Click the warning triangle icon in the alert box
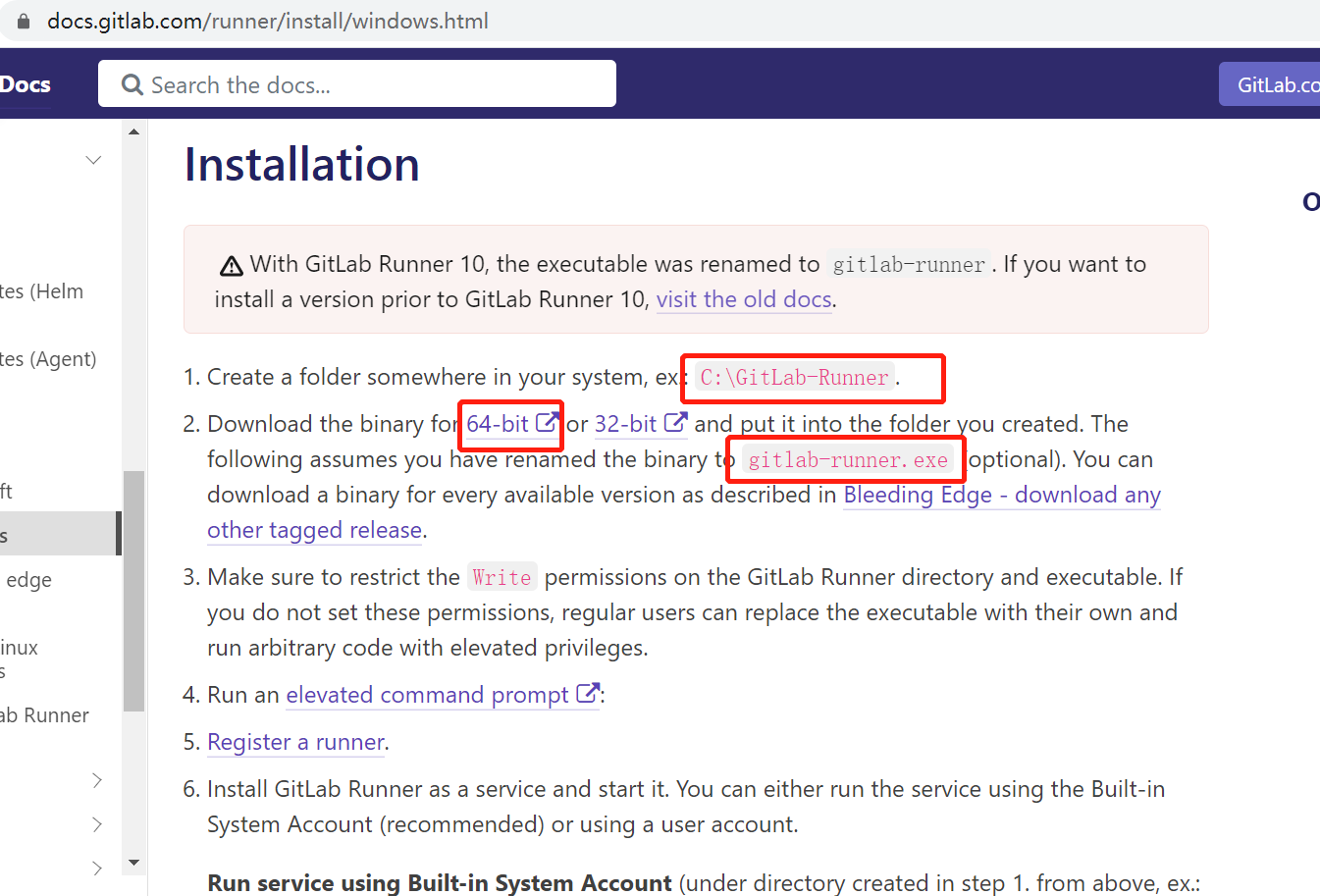Screen dimensions: 1320x896 coord(230,263)
